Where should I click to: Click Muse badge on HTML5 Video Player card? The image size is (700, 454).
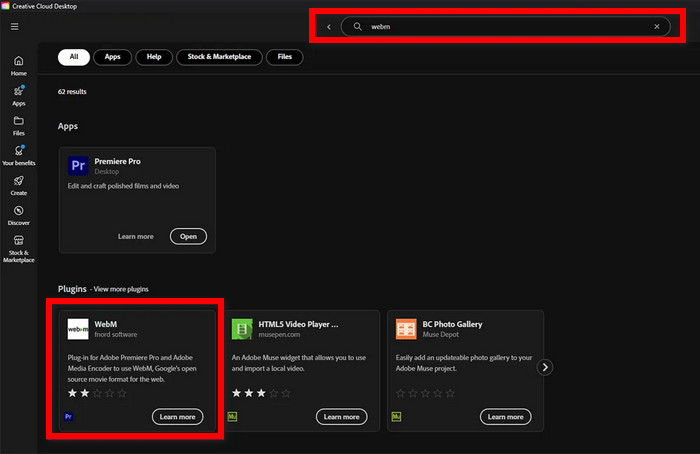pos(232,417)
